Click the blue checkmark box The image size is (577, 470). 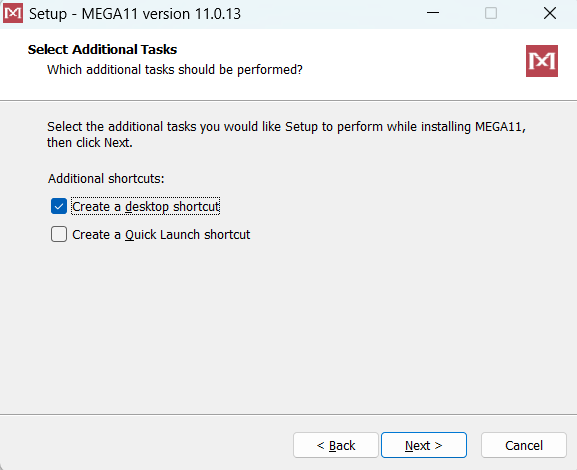(x=59, y=206)
